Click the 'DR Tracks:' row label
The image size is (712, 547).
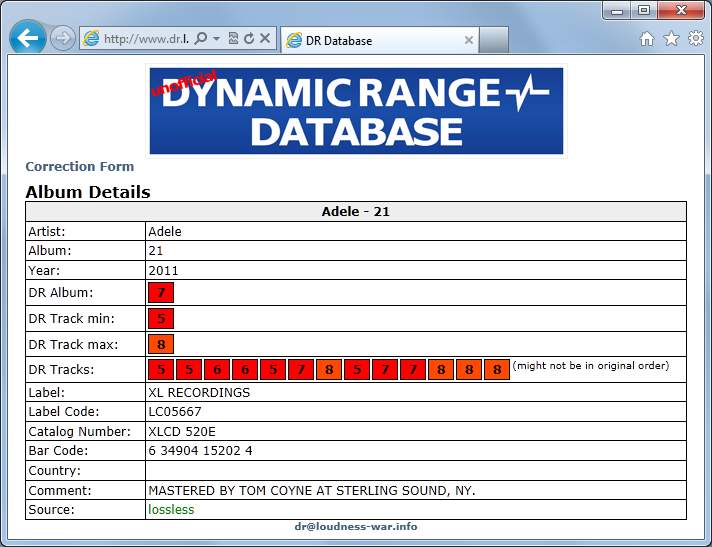click(x=61, y=370)
